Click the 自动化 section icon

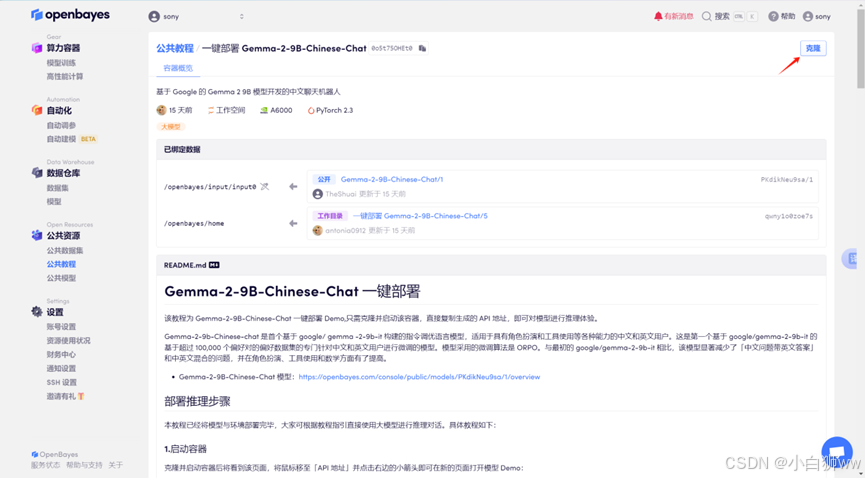tap(37, 110)
